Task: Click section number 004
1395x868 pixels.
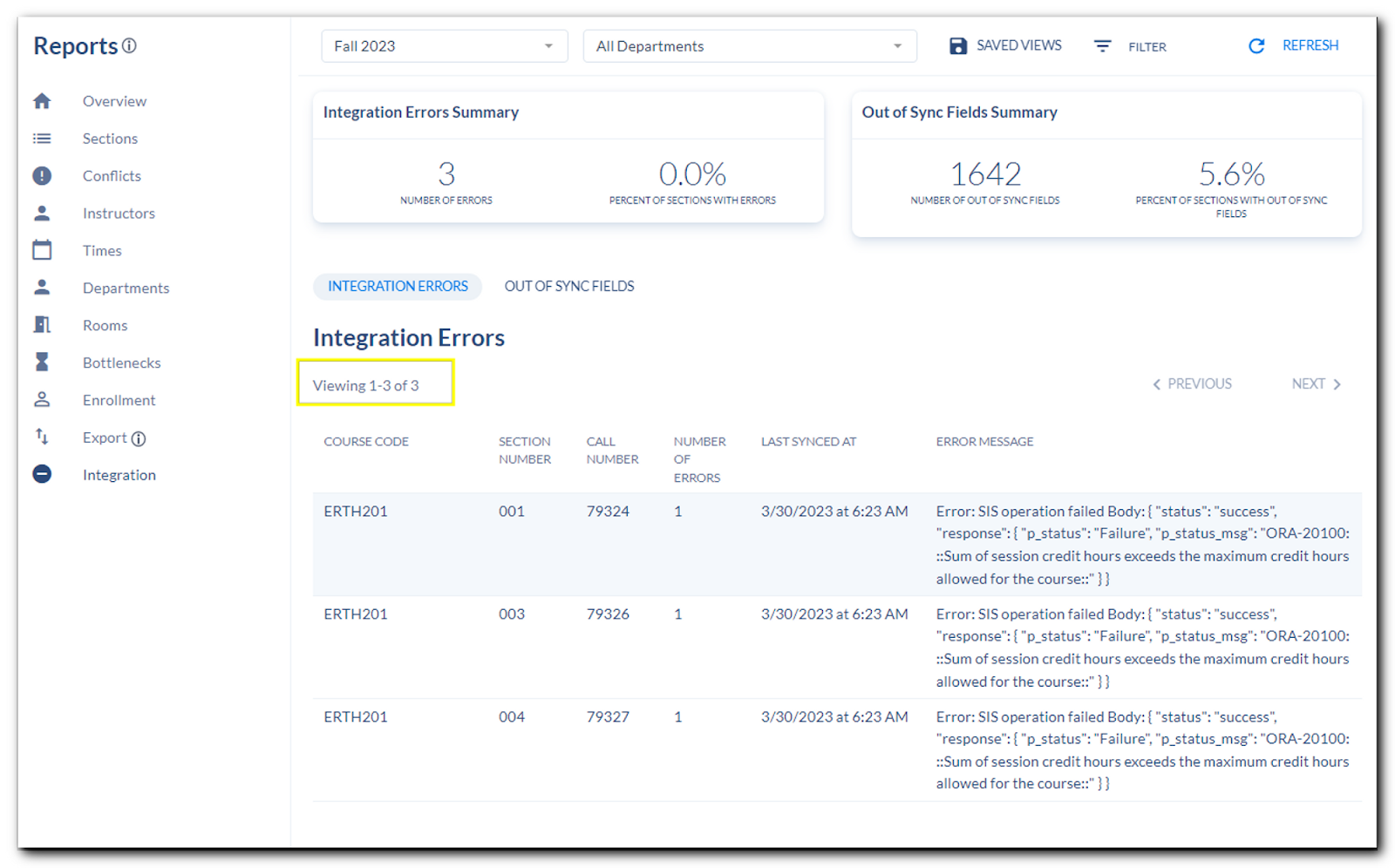Action: pyautogui.click(x=512, y=717)
